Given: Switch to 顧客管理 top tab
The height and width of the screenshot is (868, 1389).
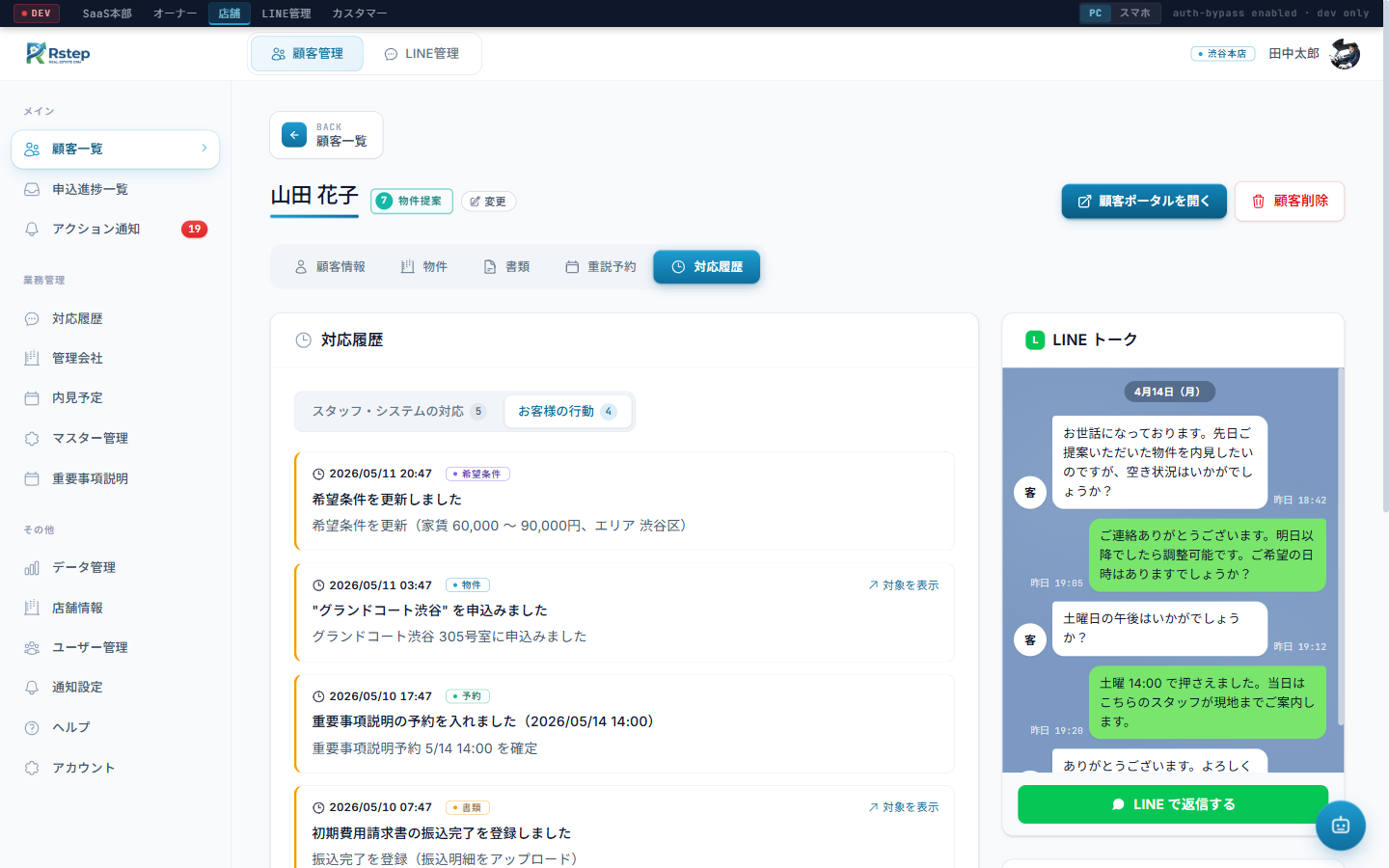Looking at the screenshot, I should click(x=307, y=54).
